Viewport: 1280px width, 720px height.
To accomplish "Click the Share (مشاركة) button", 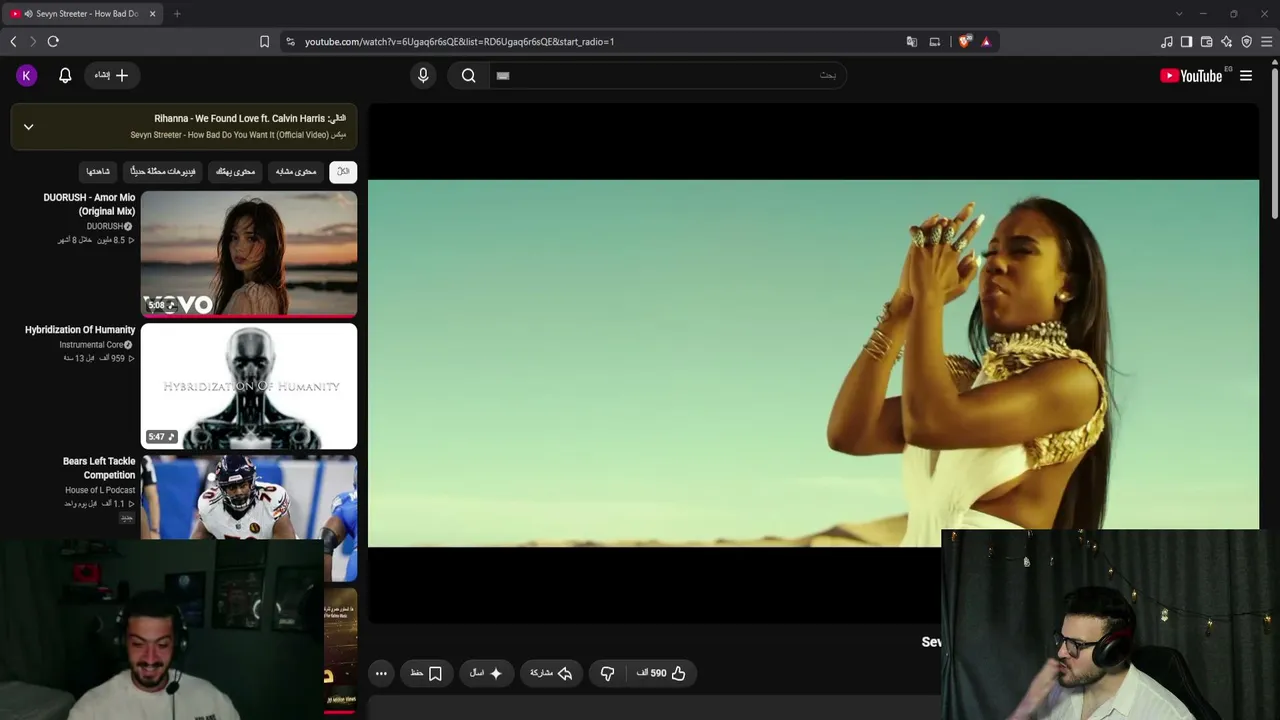I will [551, 673].
